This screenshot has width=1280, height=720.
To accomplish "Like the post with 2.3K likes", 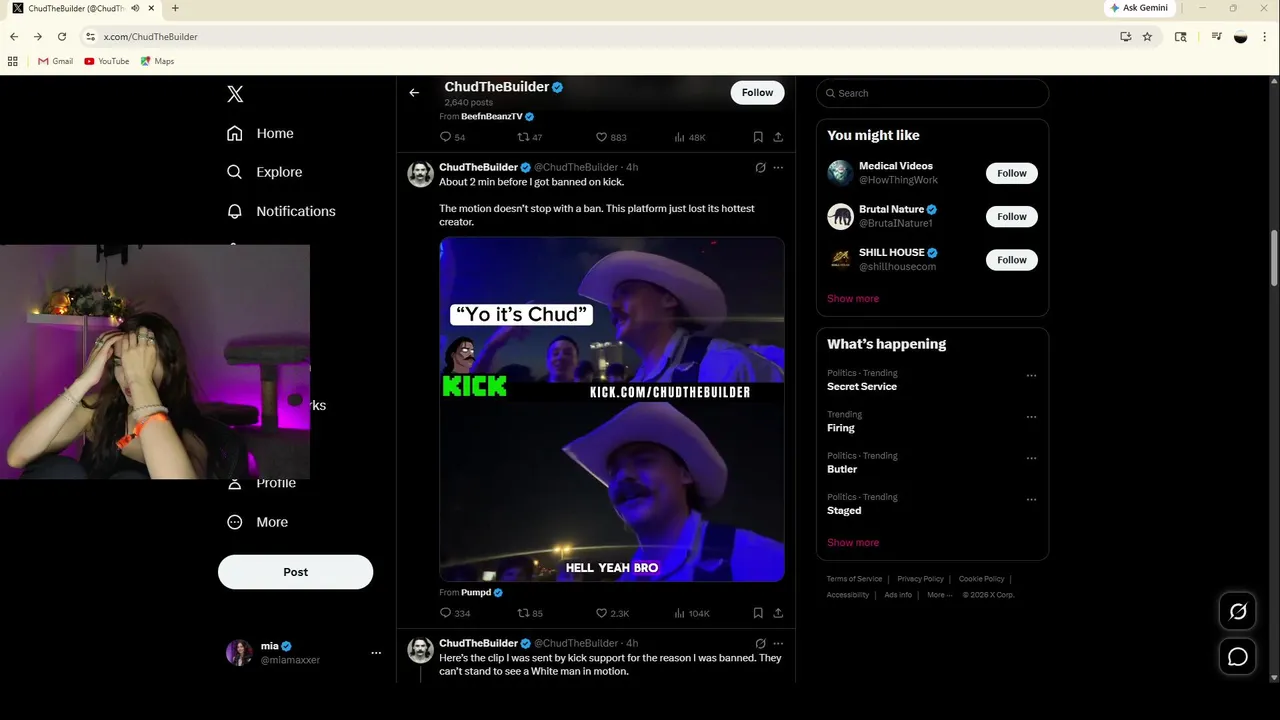I will pos(602,613).
